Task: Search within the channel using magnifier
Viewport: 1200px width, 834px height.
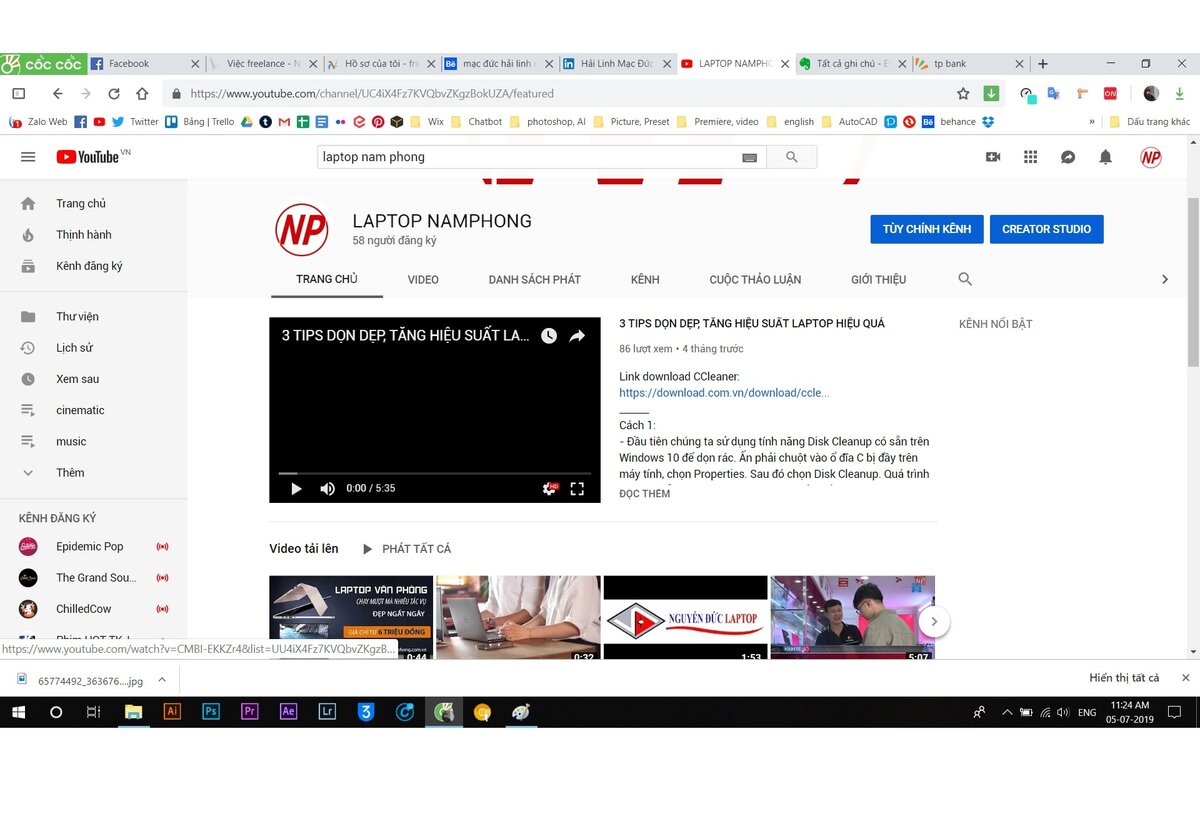Action: point(965,279)
